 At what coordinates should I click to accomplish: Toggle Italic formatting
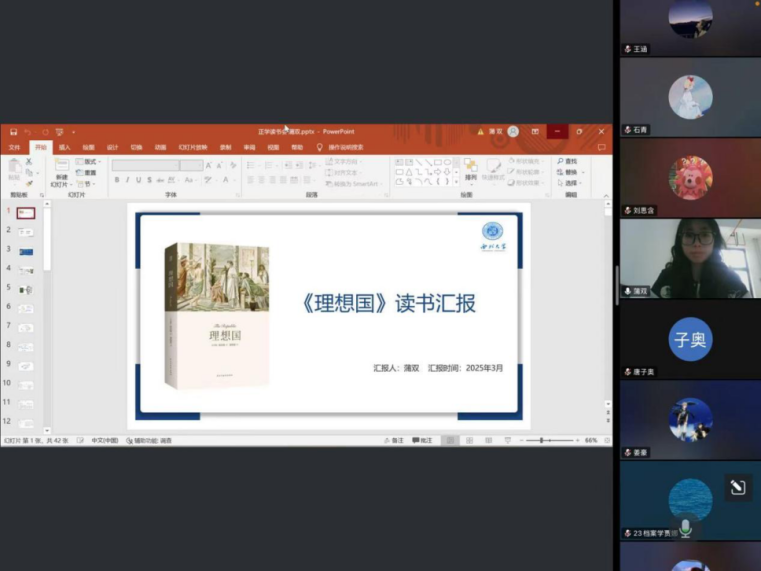[x=127, y=180]
